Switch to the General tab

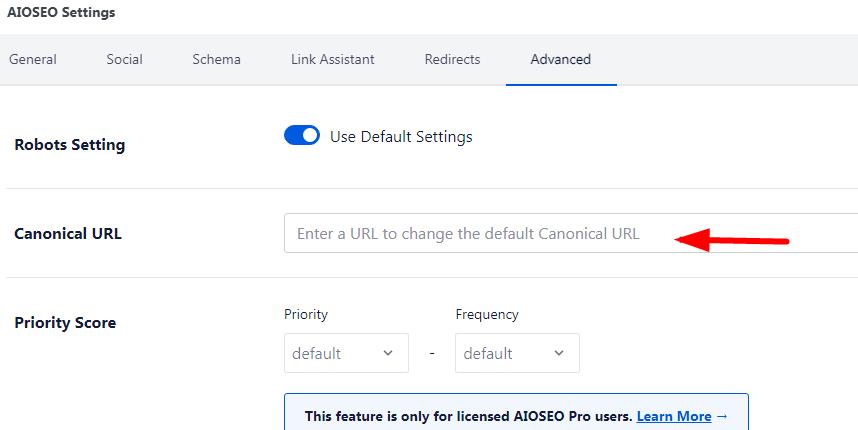tap(33, 59)
